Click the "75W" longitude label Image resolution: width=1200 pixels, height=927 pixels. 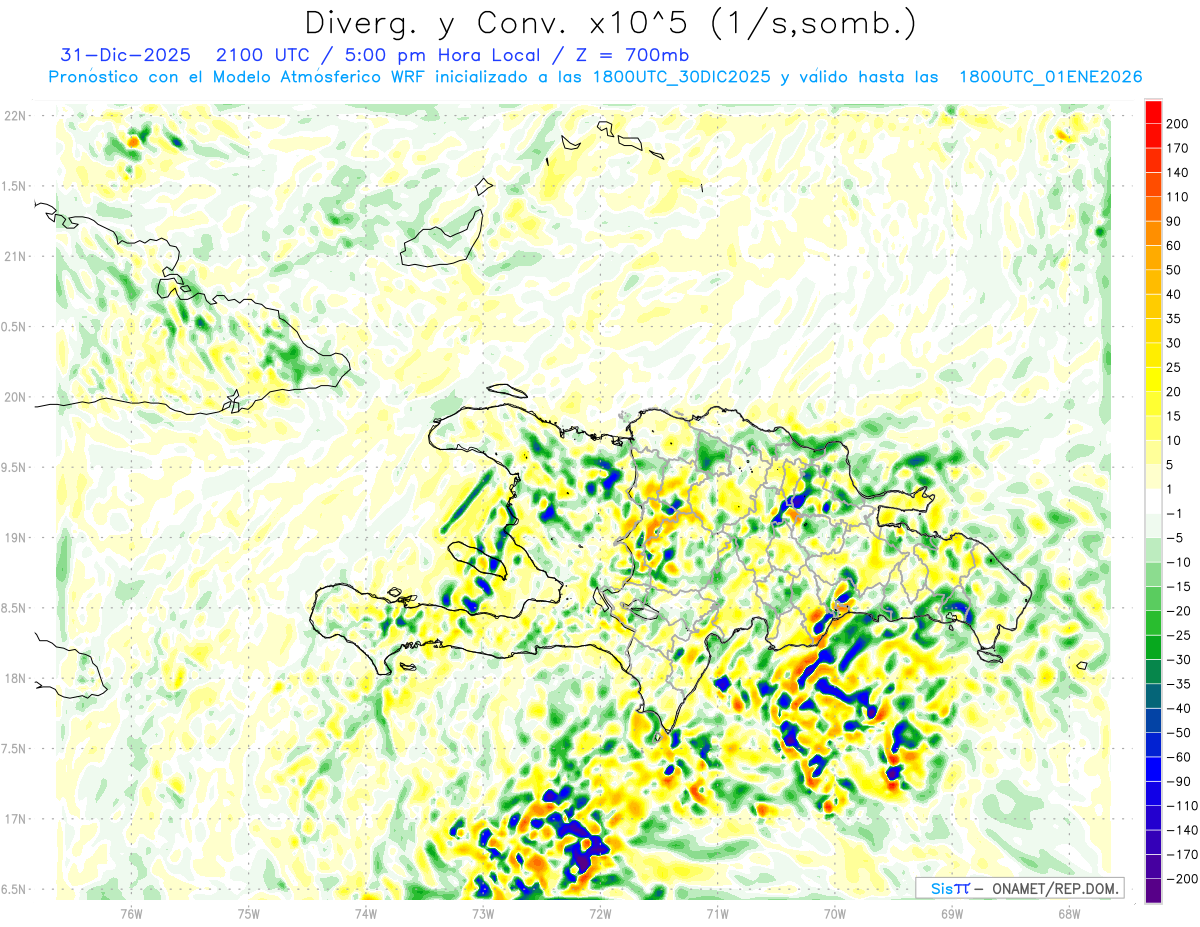[249, 913]
